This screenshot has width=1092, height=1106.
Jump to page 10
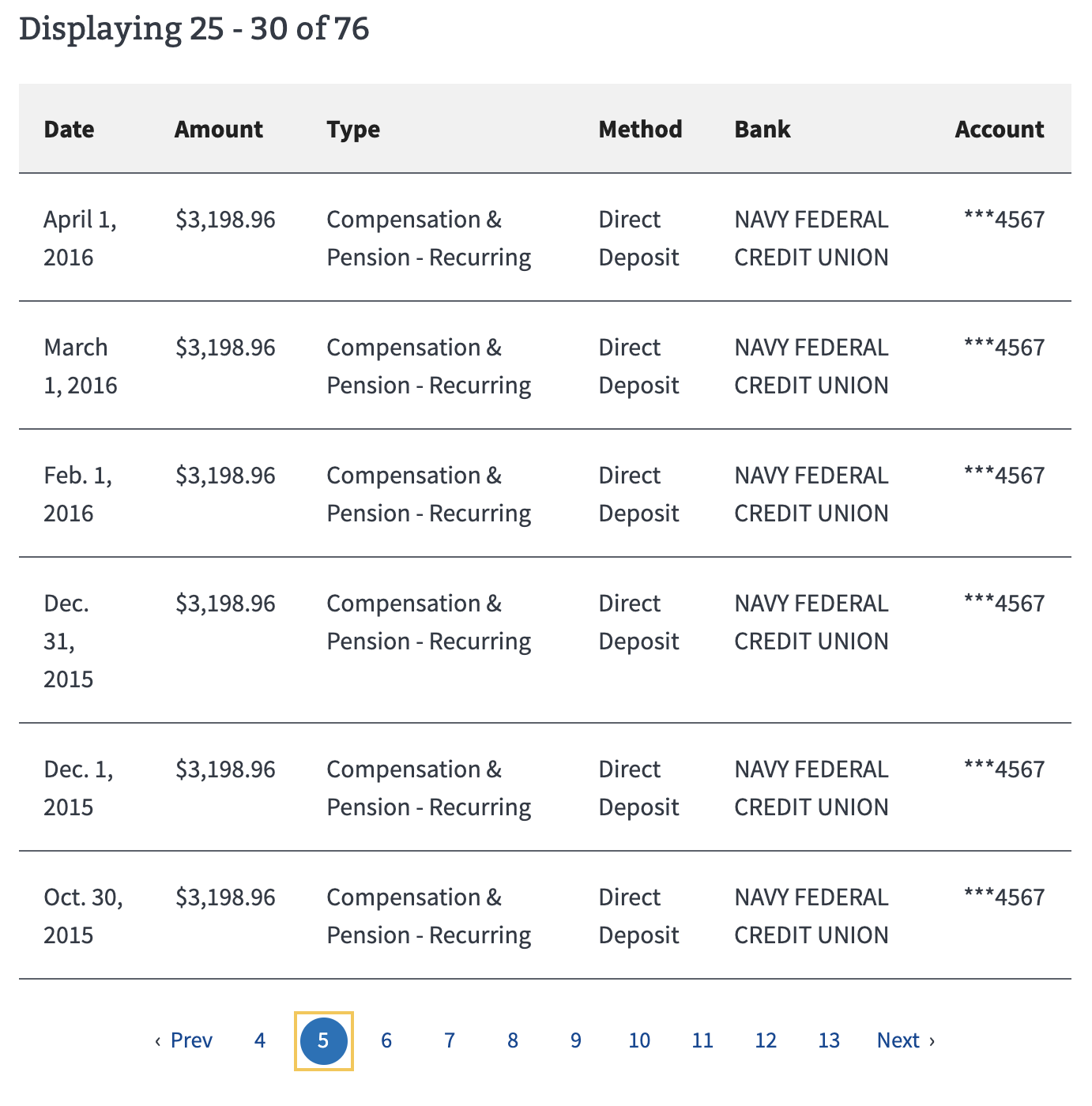pos(639,1040)
